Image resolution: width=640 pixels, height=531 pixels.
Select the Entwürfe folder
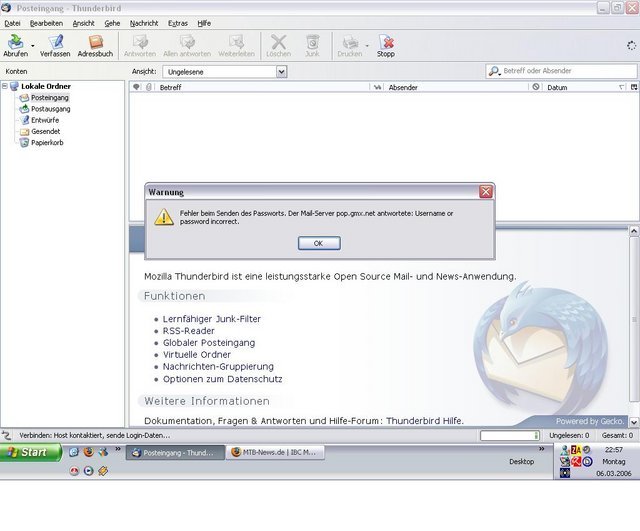(45, 120)
